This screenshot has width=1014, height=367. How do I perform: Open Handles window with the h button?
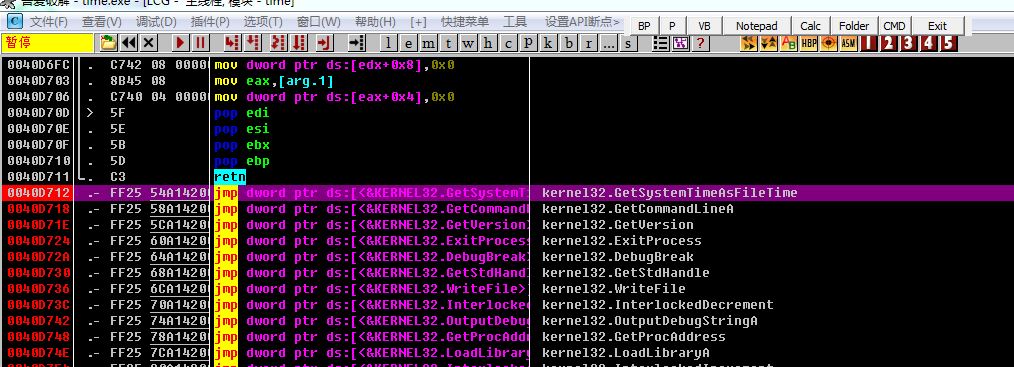(x=488, y=43)
